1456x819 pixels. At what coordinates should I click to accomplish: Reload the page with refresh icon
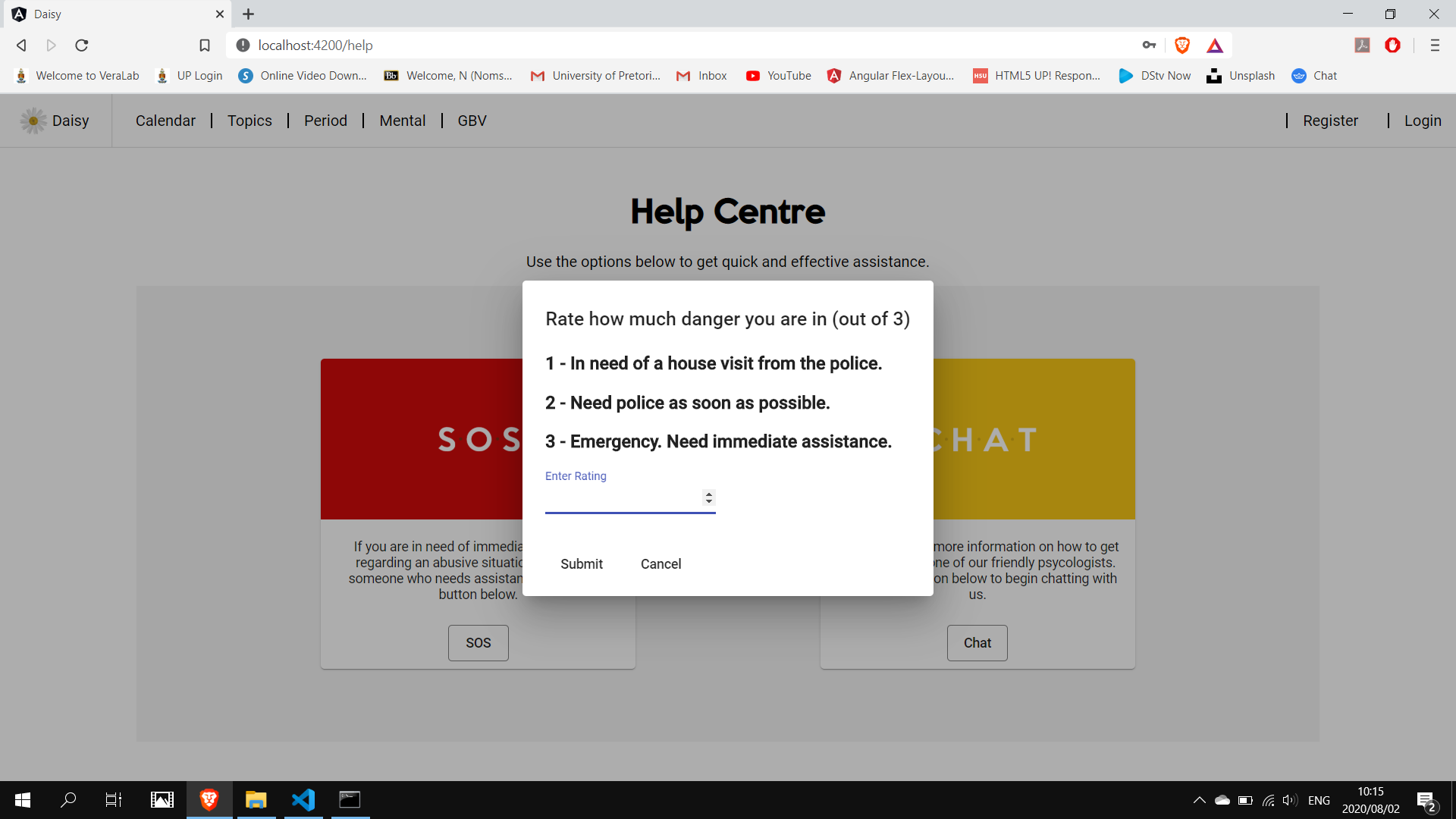[82, 45]
